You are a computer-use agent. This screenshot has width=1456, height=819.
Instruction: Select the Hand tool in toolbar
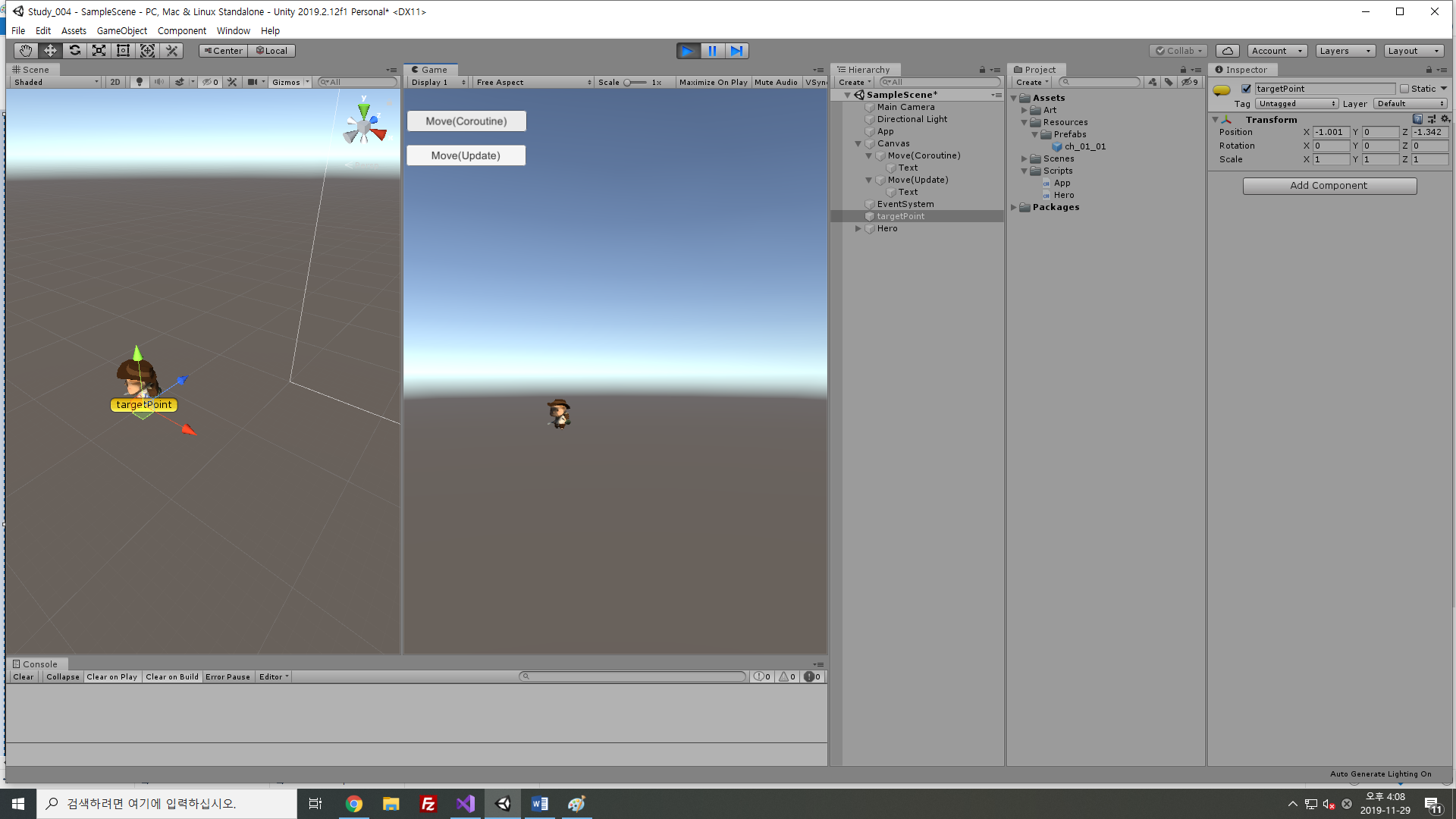click(26, 51)
